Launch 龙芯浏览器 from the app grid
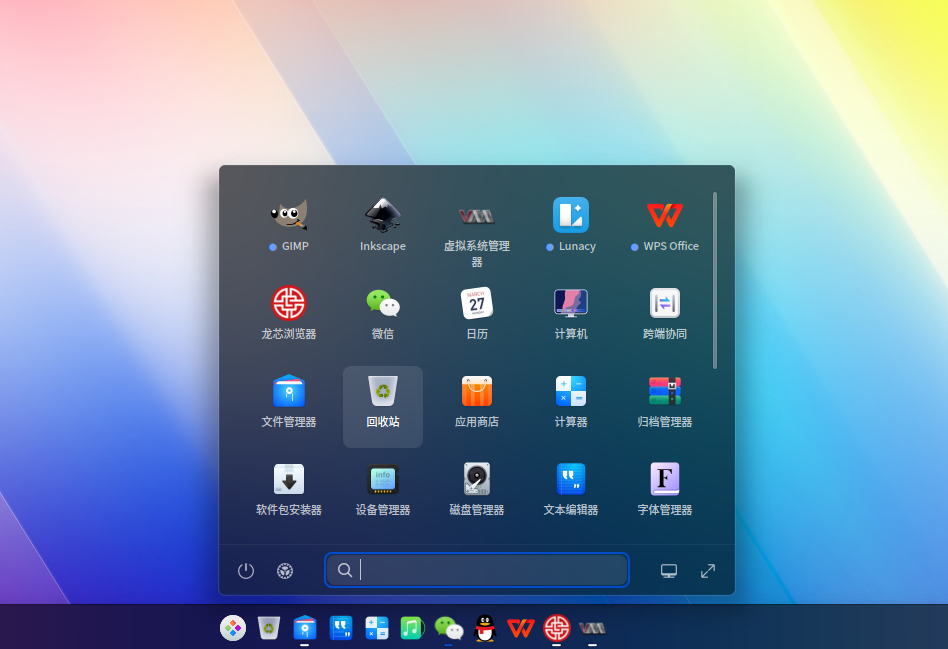Image resolution: width=948 pixels, height=649 pixels. (x=289, y=313)
